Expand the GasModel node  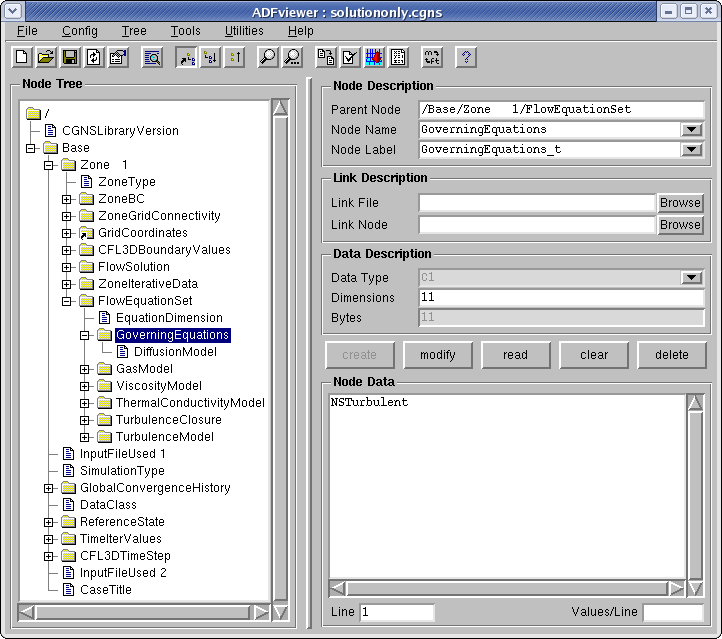pos(85,369)
